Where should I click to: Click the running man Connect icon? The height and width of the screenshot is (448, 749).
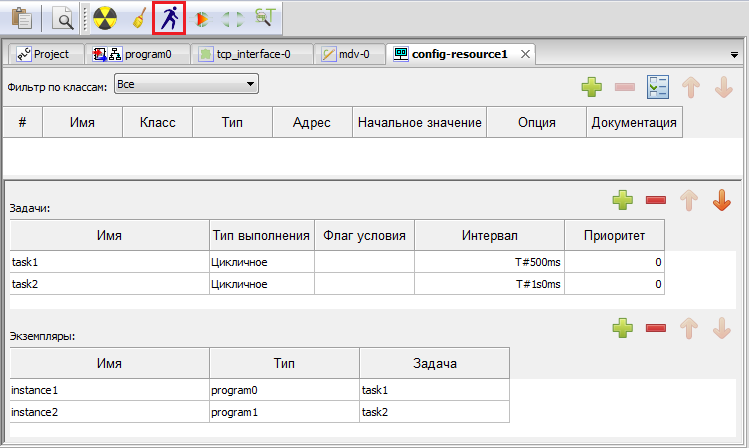pos(169,17)
